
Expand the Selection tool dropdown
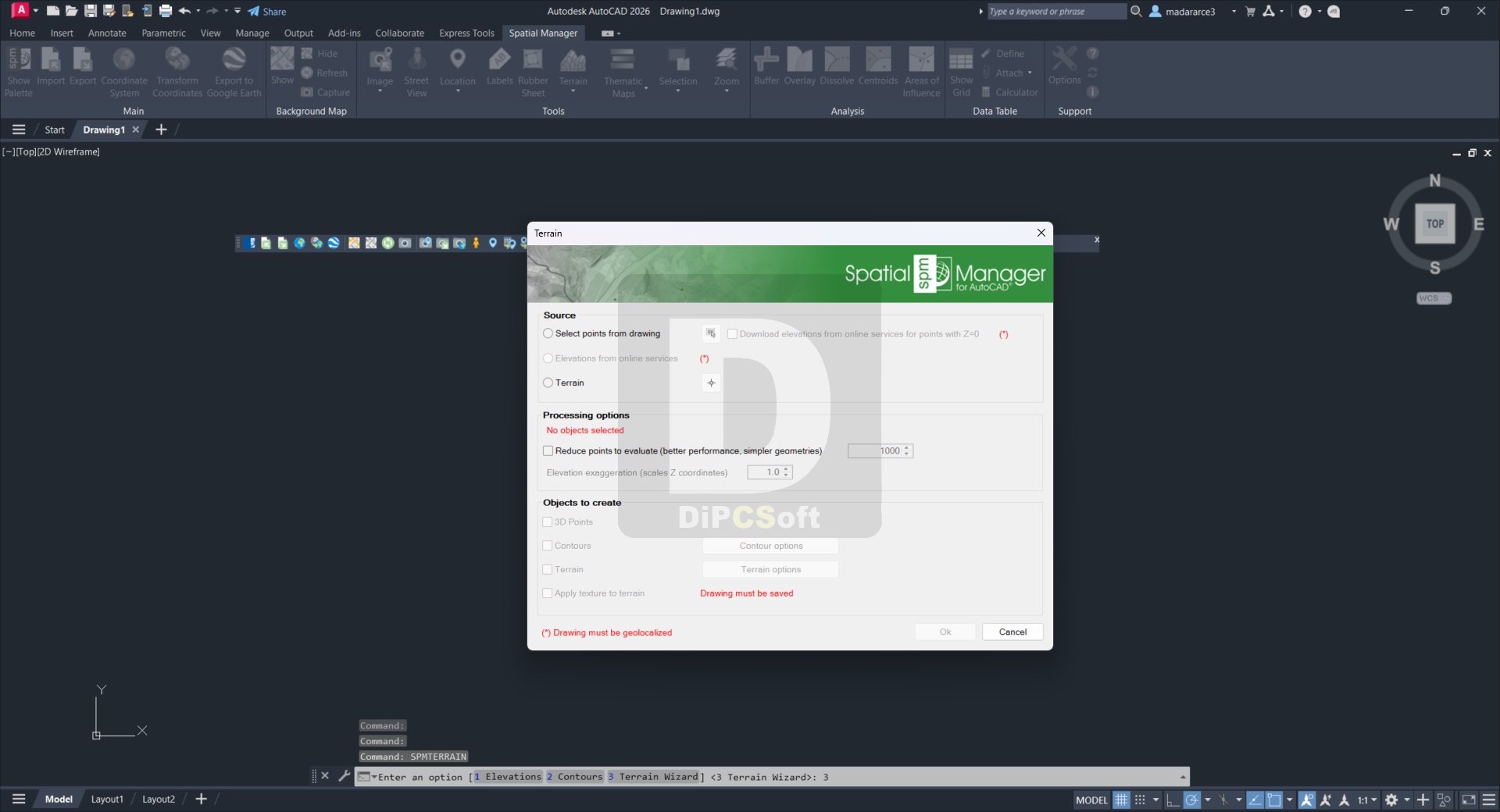[678, 91]
